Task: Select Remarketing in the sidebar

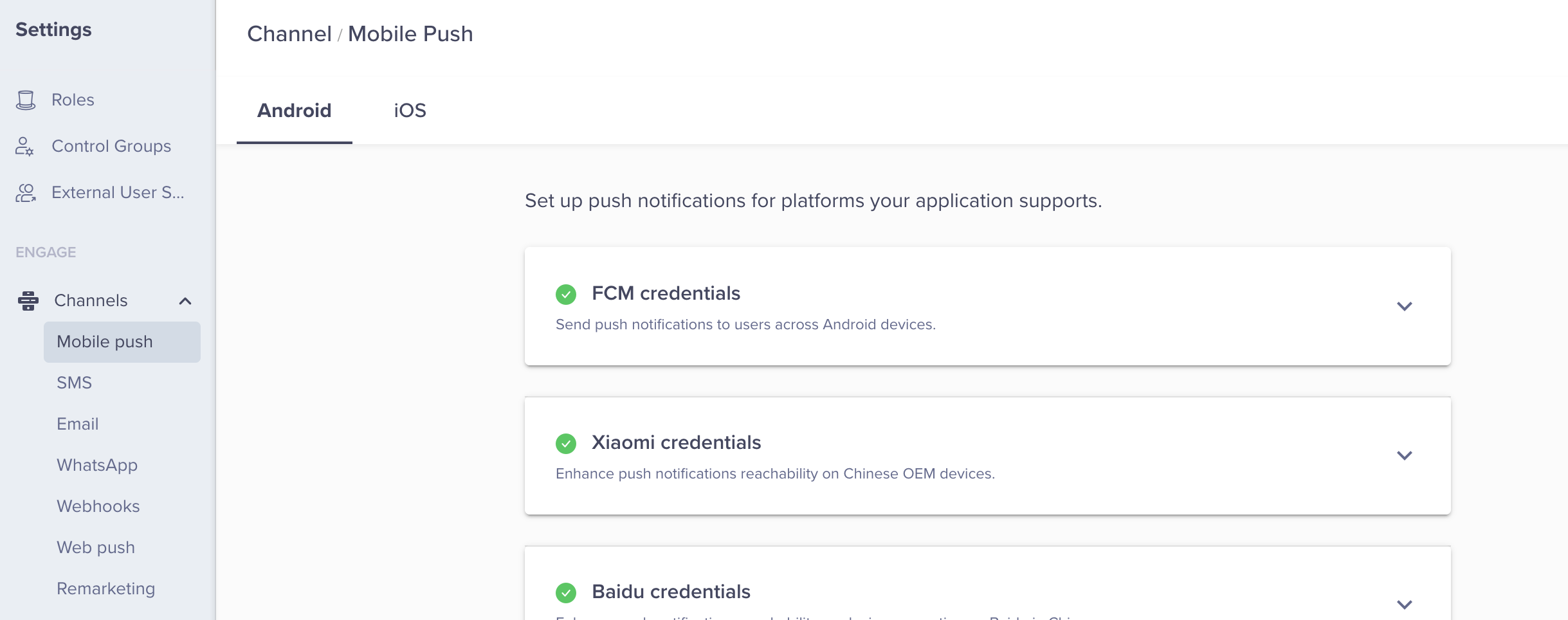Action: pos(105,587)
